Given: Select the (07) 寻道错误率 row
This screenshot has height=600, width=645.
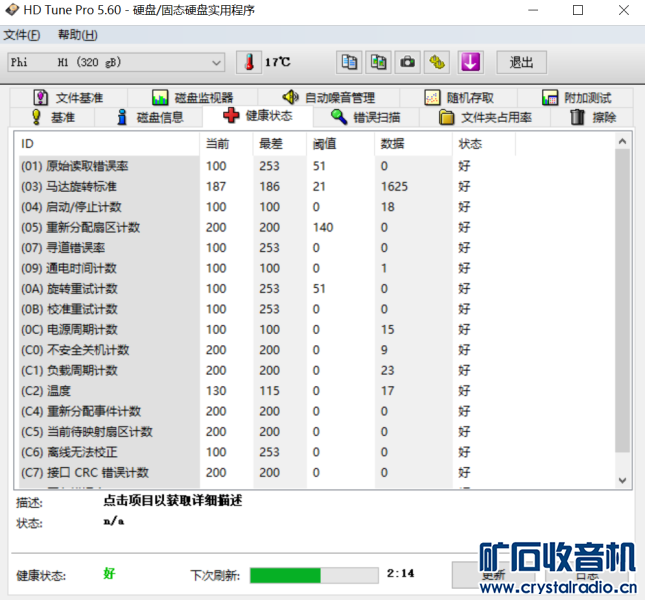Looking at the screenshot, I should (316, 248).
